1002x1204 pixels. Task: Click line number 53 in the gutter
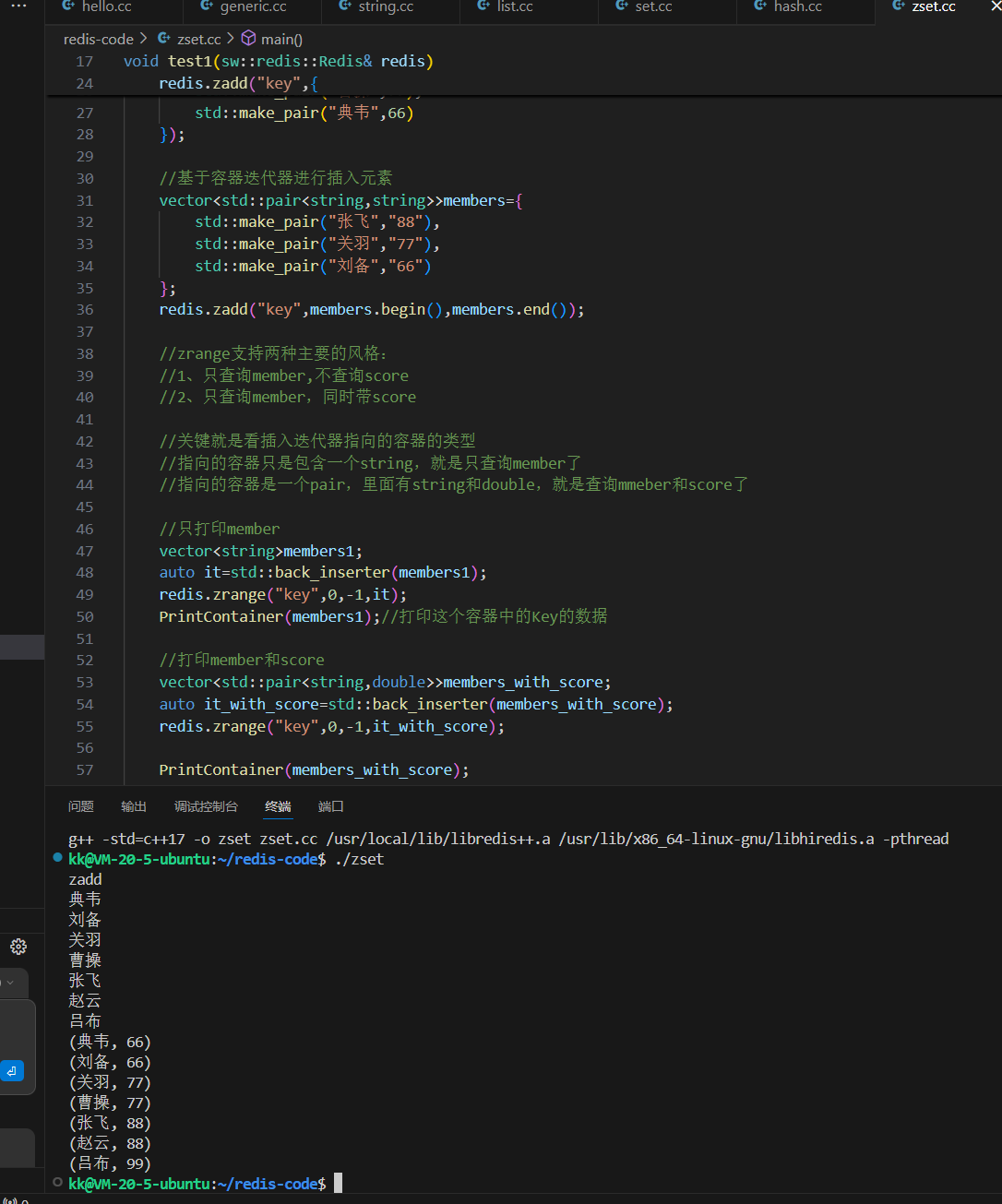pos(85,682)
